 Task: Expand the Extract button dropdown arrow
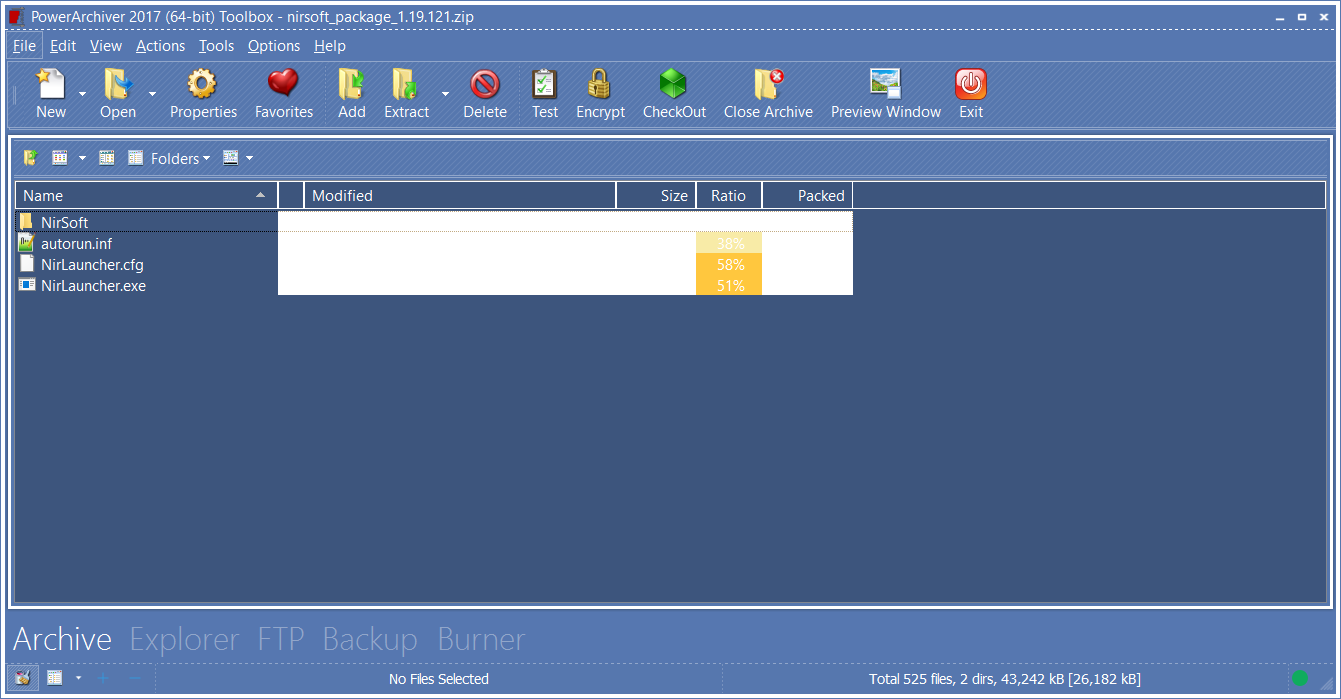[445, 93]
